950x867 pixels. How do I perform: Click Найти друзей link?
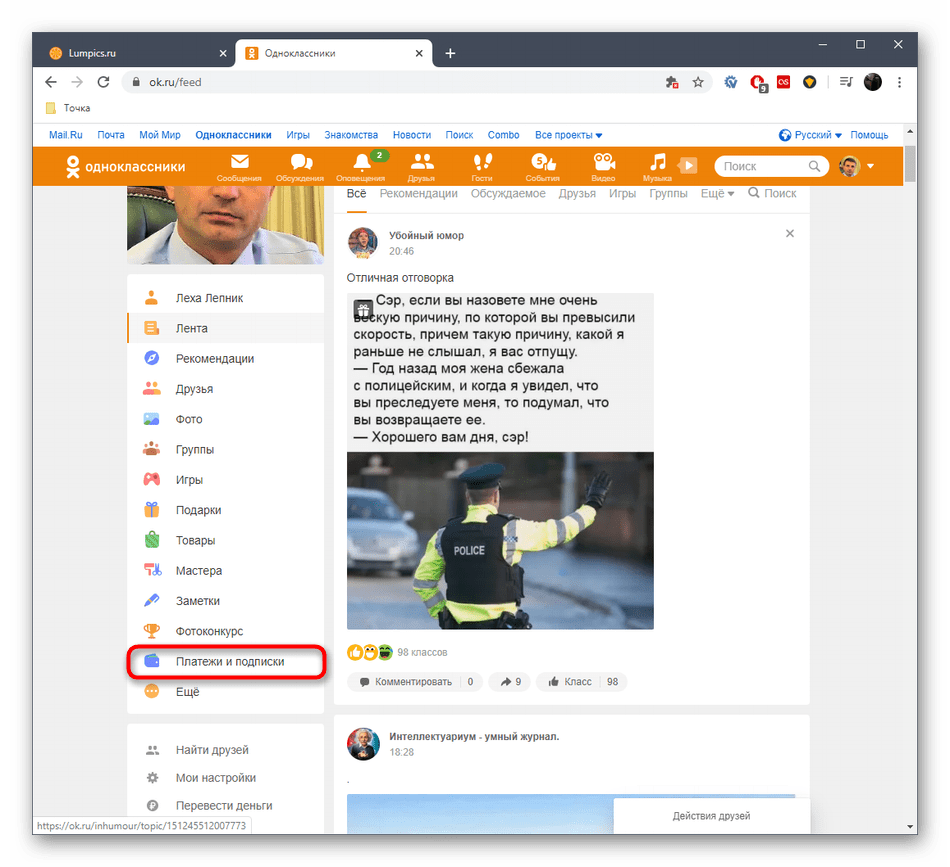click(x=211, y=749)
